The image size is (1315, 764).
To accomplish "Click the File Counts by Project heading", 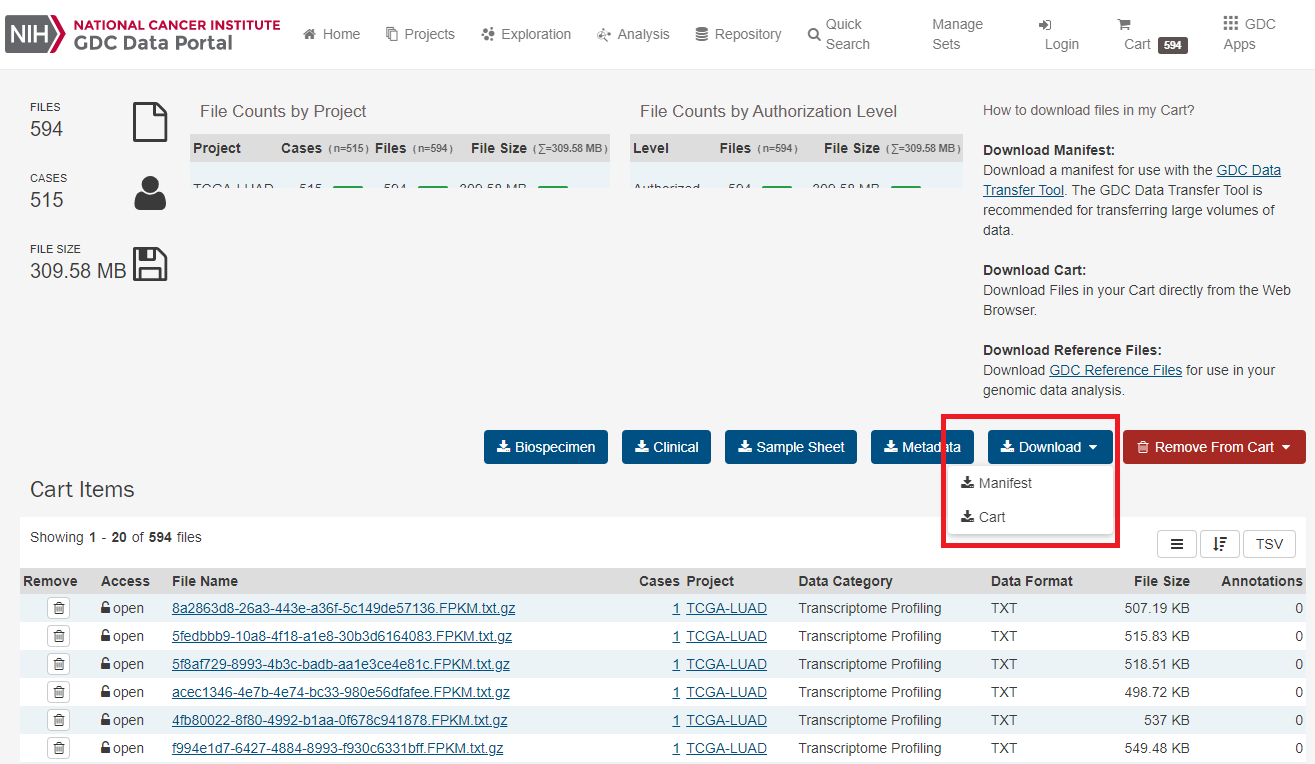I will [283, 111].
